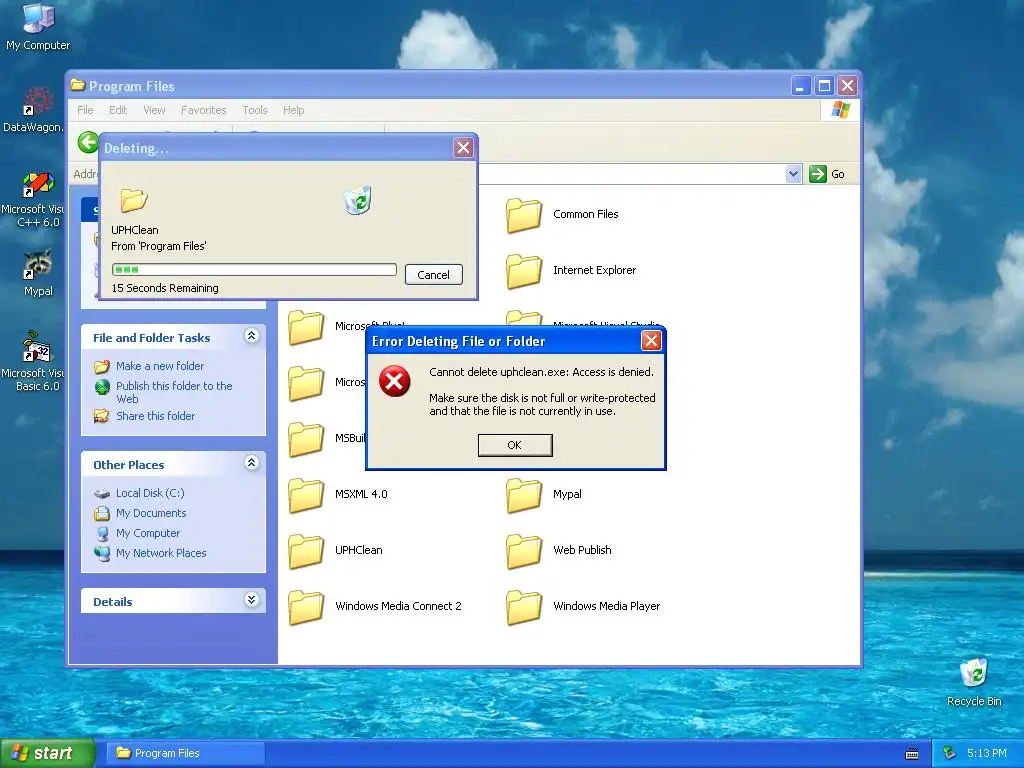This screenshot has height=768, width=1024.
Task: Select the MSBuild folder icon
Action: 306,438
